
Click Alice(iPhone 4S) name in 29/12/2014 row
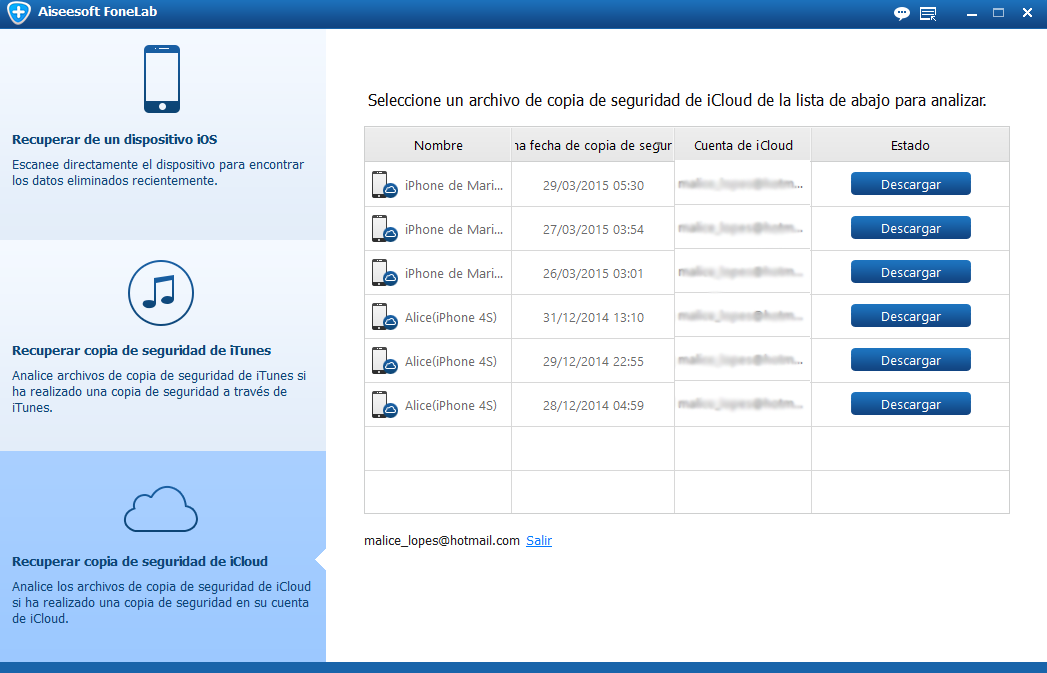(x=451, y=362)
